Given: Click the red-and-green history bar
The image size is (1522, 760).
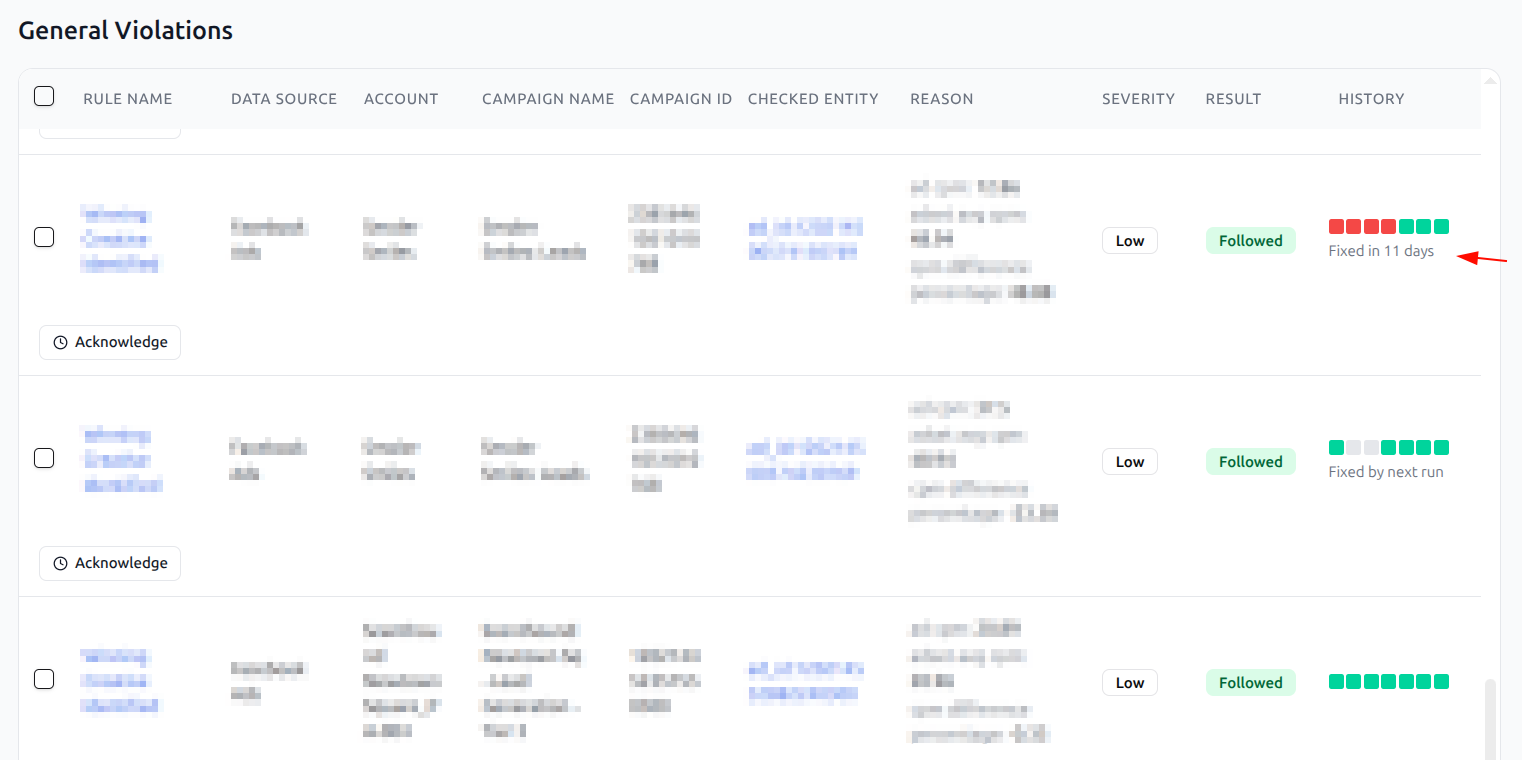Looking at the screenshot, I should [1389, 227].
